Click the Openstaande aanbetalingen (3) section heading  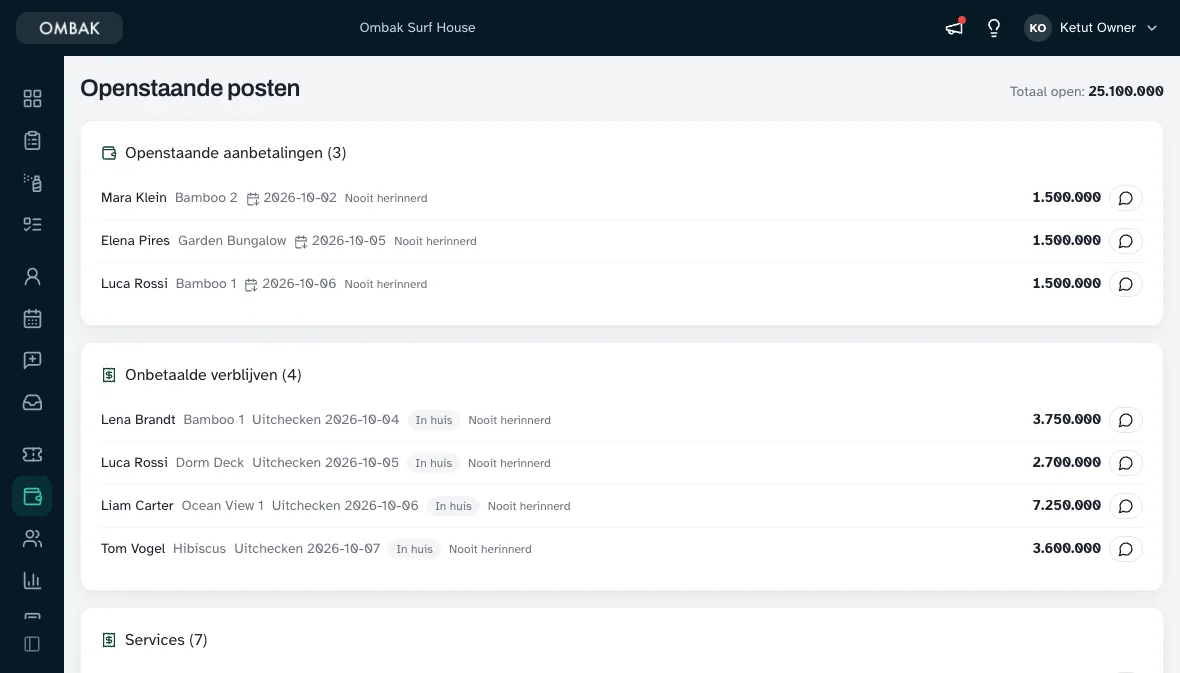236,153
